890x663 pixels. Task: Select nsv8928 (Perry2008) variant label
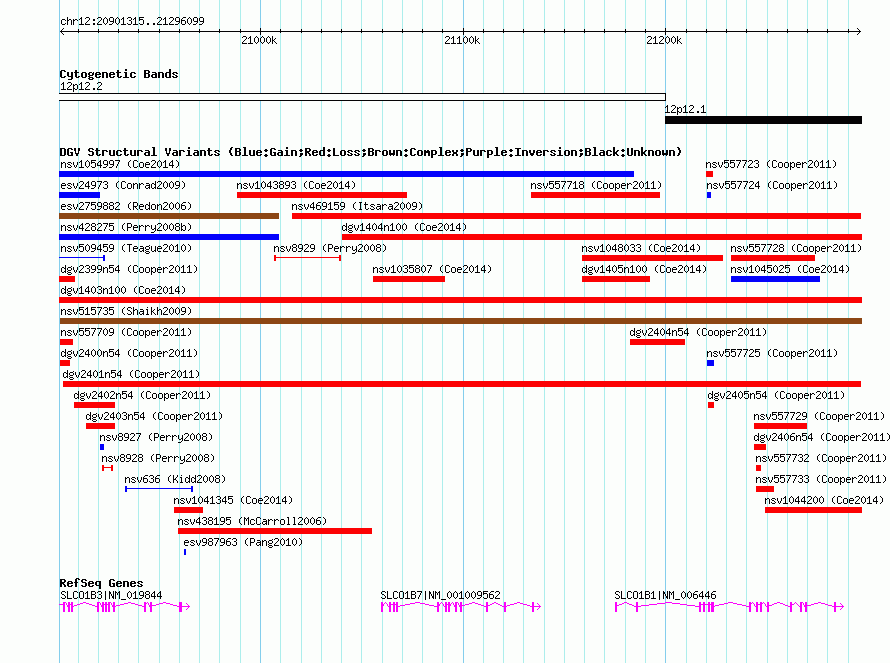(x=158, y=458)
